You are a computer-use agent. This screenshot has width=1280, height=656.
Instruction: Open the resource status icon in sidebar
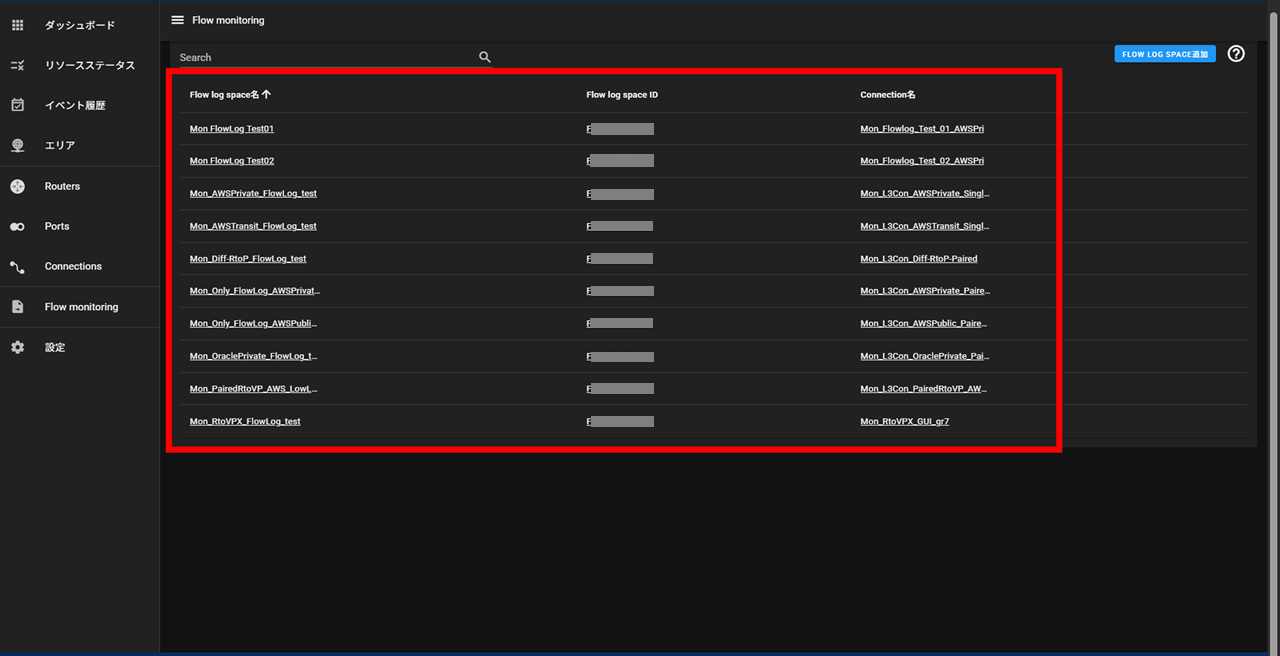(x=17, y=65)
